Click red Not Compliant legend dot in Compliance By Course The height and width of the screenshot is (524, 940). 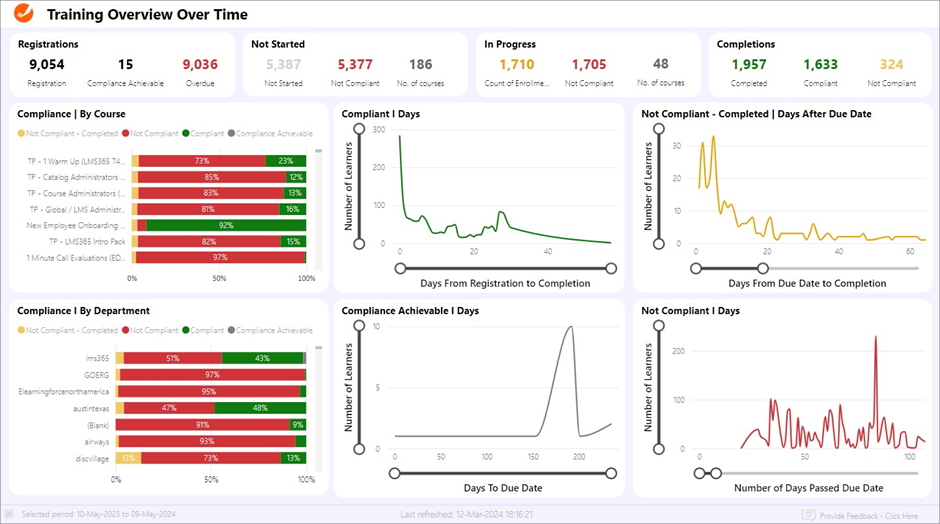click(x=129, y=133)
